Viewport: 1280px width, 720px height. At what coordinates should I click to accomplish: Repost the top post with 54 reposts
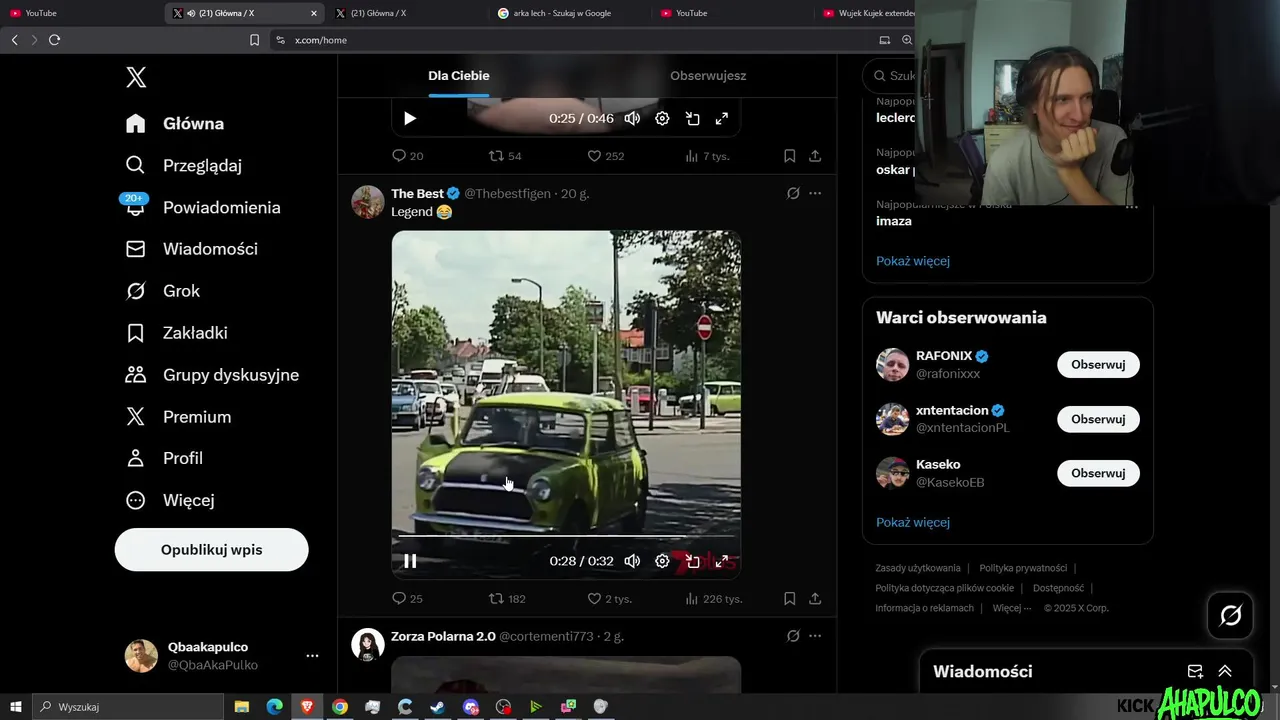[x=505, y=156]
